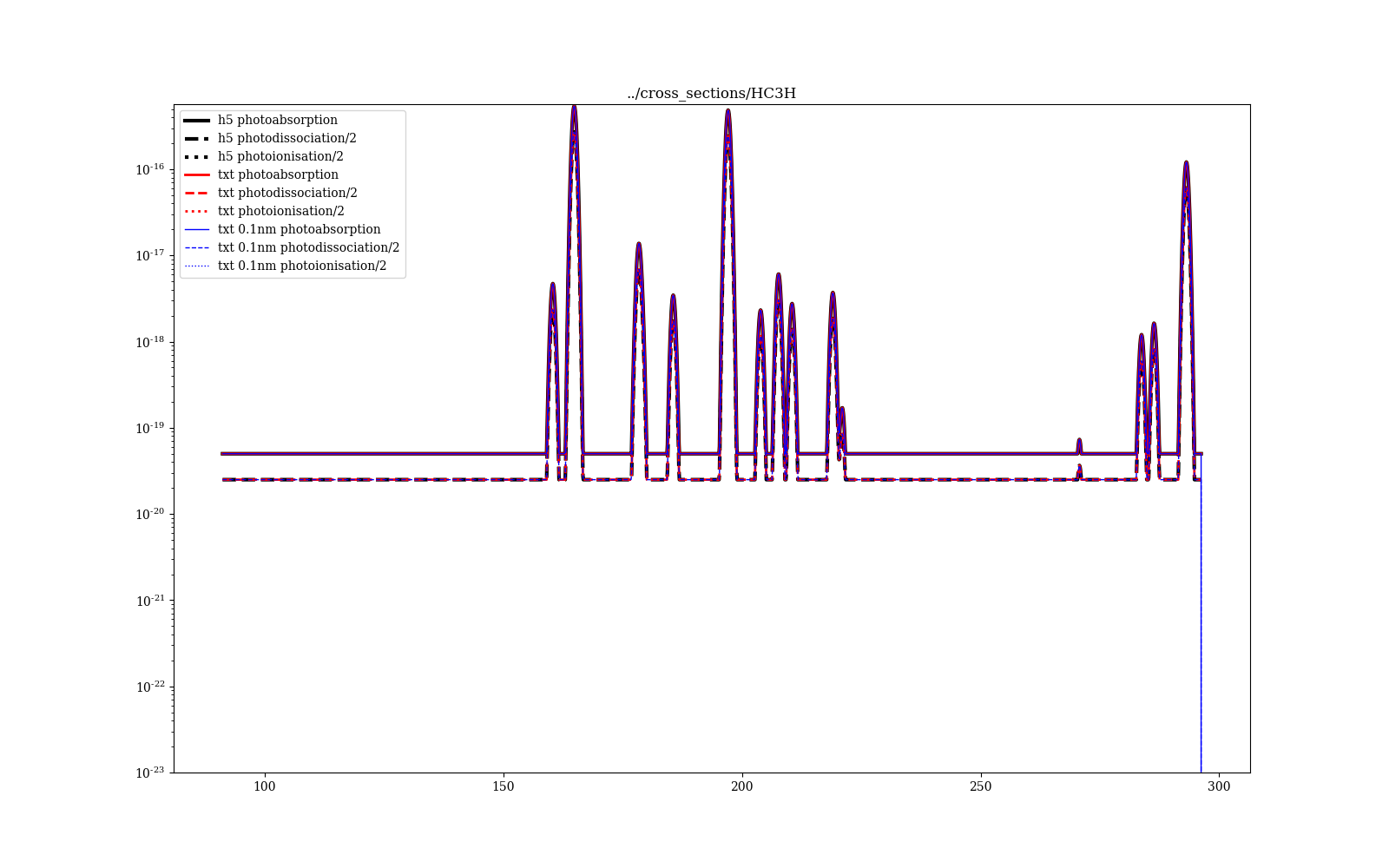Viewport: 1389px width, 868px height.
Task: Click x-axis tick label 300
Action: pos(1219,786)
